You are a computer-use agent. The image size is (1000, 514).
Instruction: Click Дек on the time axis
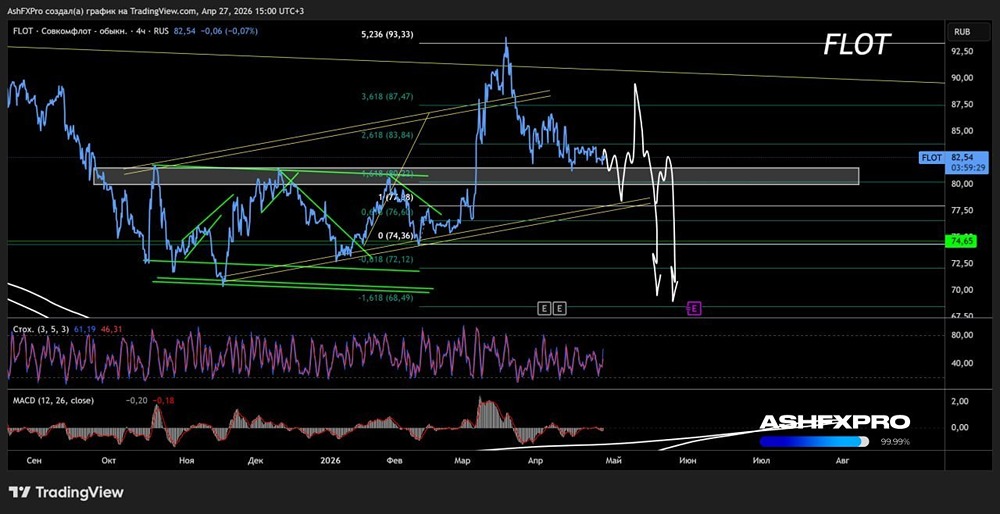(256, 460)
